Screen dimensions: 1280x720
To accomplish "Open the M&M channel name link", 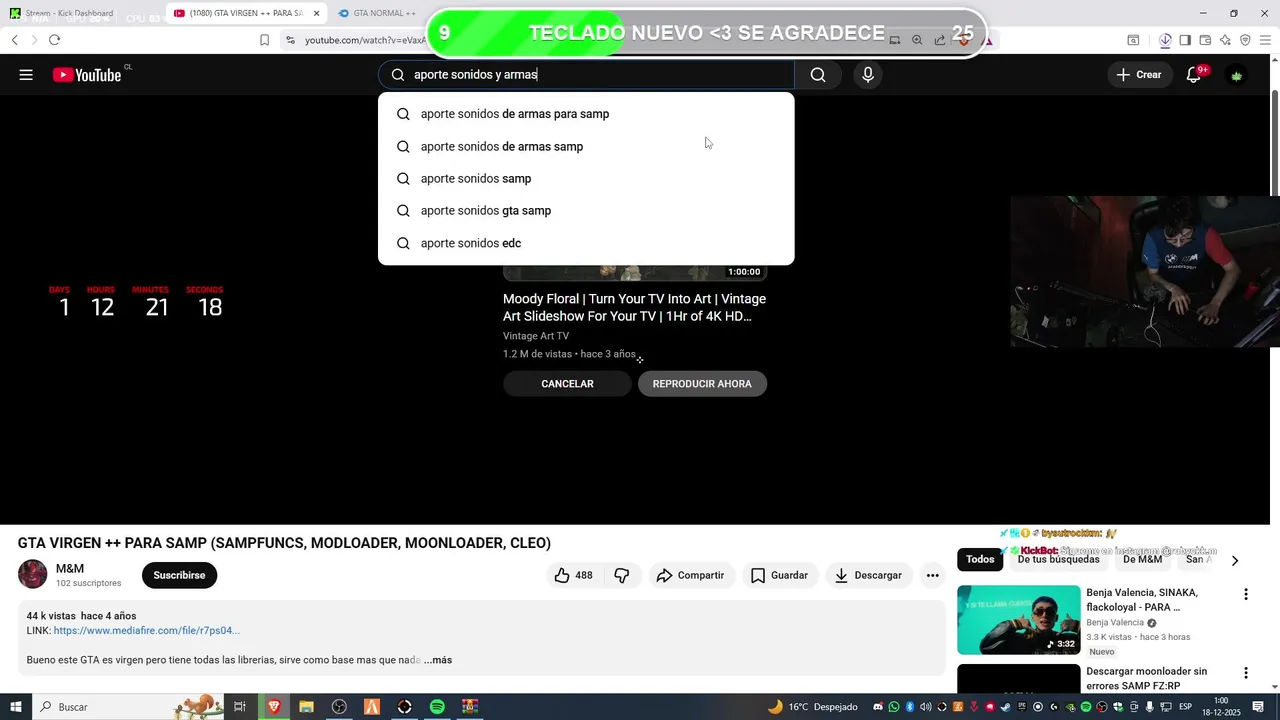I will click(x=70, y=568).
